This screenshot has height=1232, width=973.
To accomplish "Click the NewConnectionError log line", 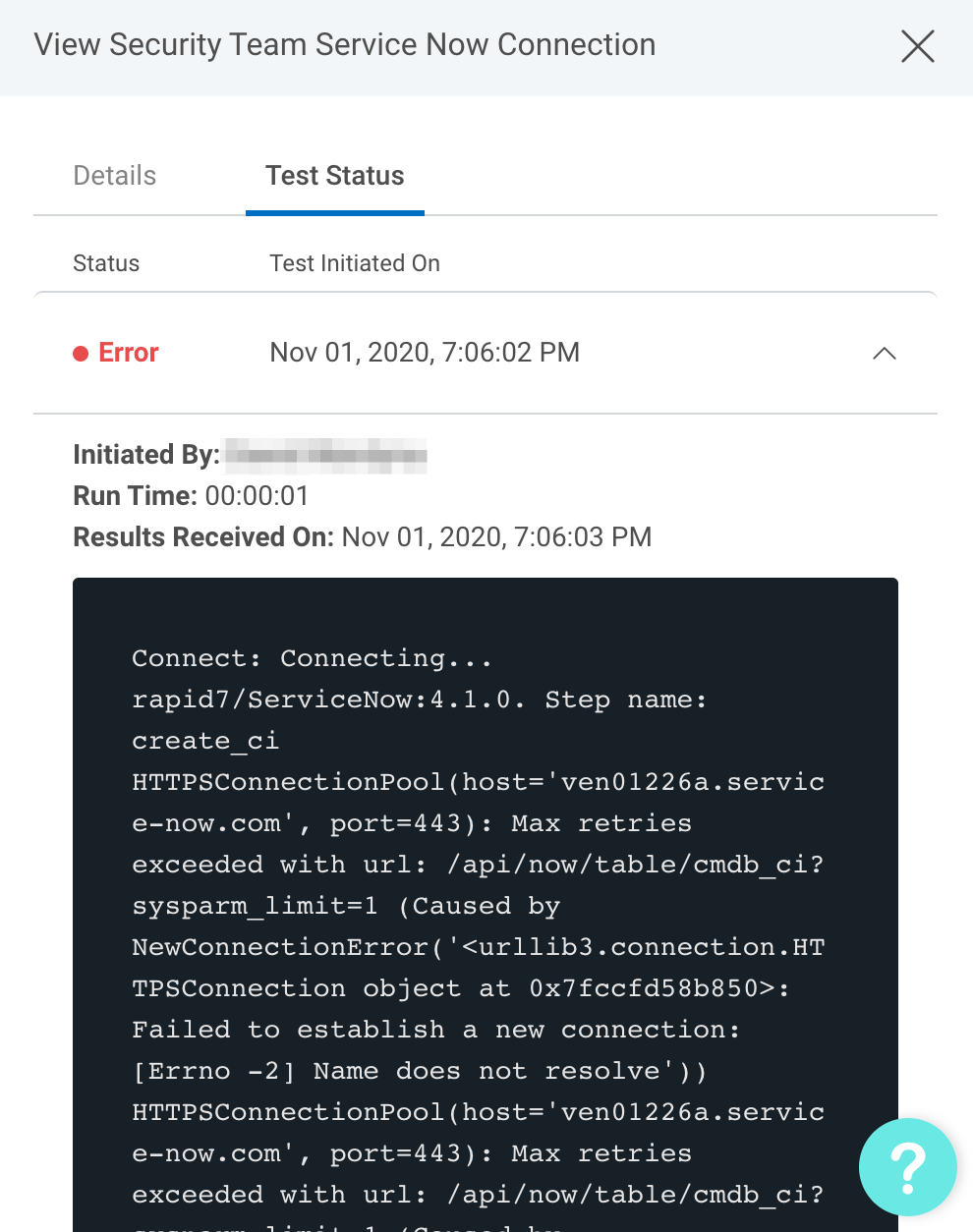I will pos(478,947).
